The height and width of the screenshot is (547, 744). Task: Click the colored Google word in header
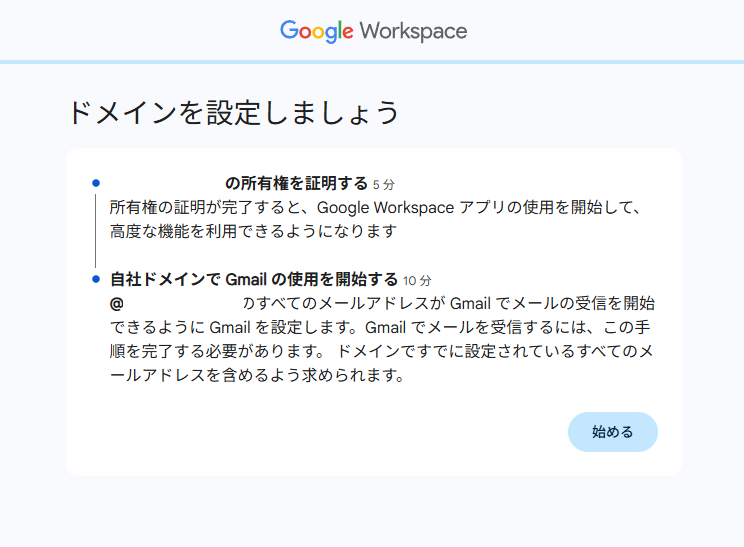click(316, 31)
